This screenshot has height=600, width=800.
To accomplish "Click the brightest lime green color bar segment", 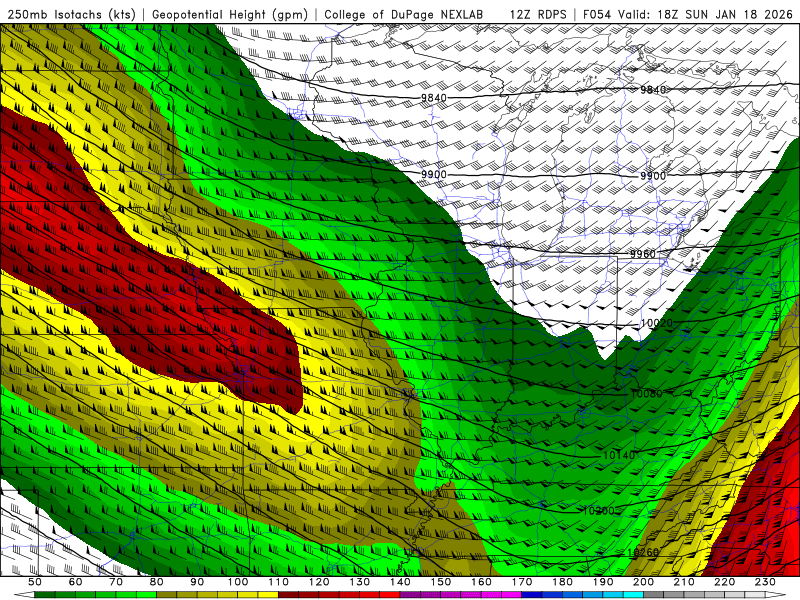I will pos(146,595).
